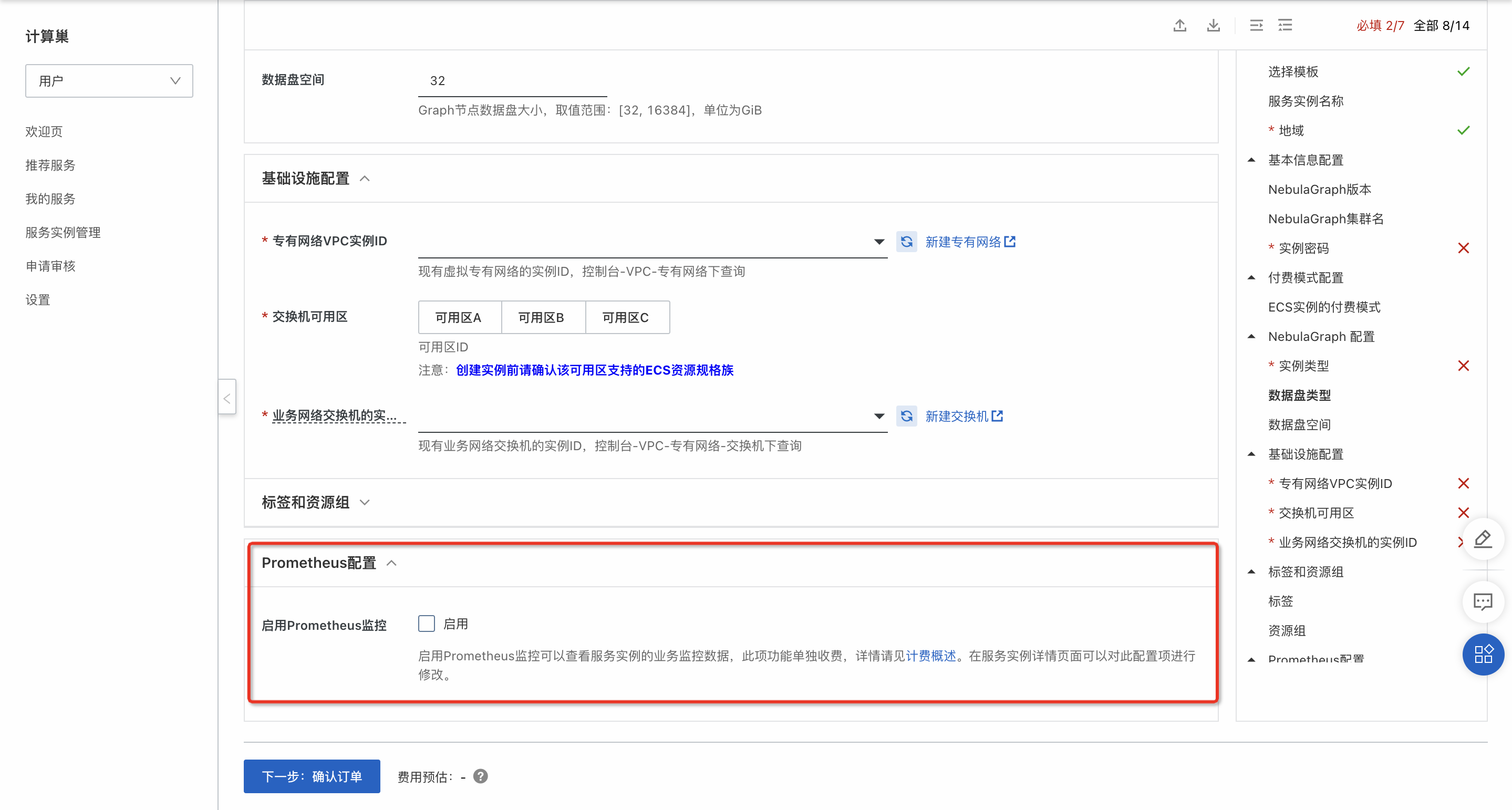Open 申请审核 in sidebar

pyautogui.click(x=50, y=265)
